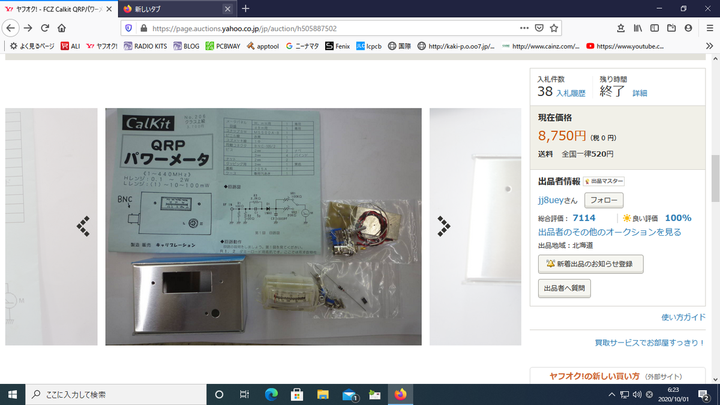
Task: Open Mail app from taskbar
Action: [x=349, y=394]
